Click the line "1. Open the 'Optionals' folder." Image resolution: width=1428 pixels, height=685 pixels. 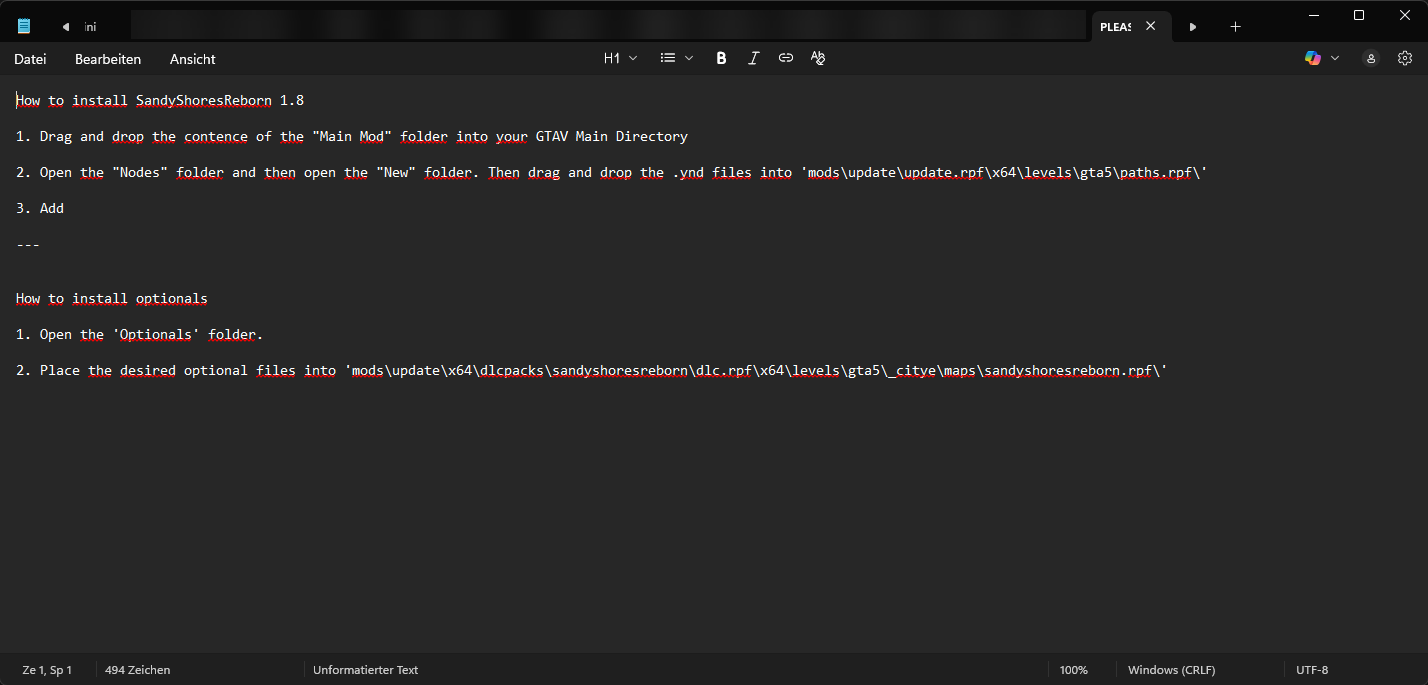click(x=140, y=334)
